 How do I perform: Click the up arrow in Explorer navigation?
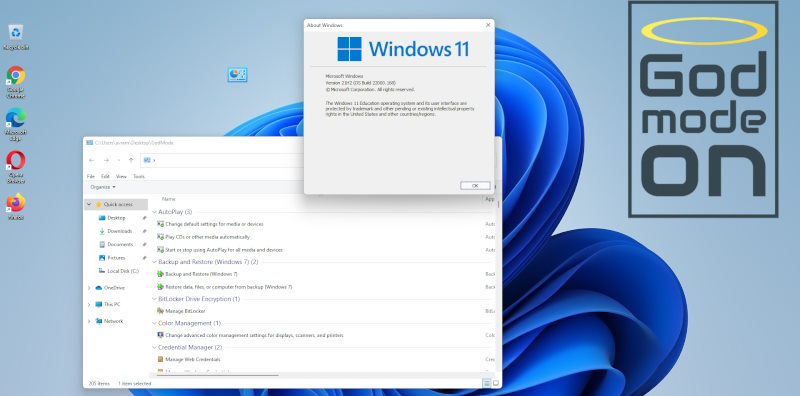[x=131, y=160]
